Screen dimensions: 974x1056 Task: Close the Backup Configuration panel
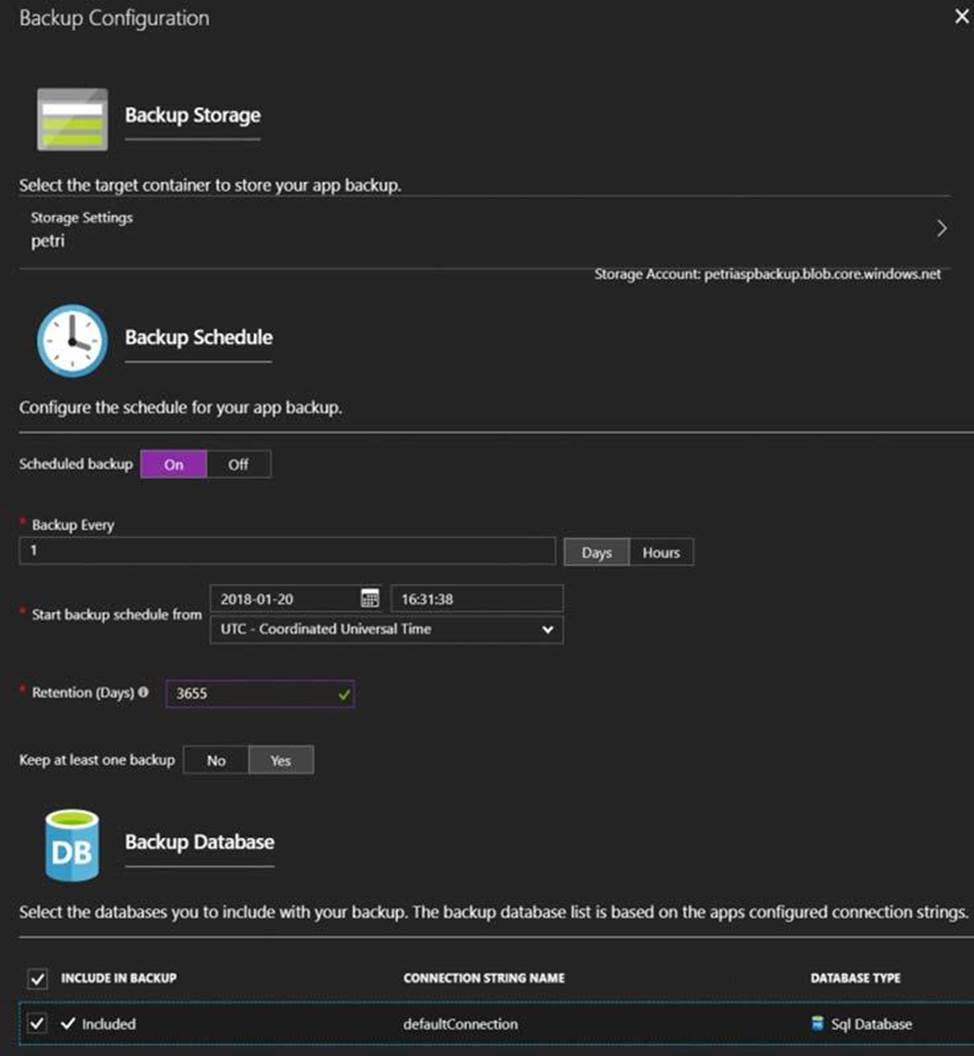coord(961,17)
